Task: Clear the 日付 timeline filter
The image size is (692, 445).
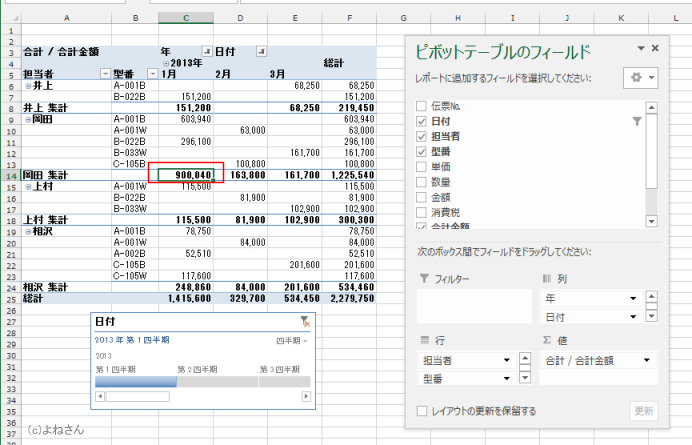Action: [x=305, y=321]
